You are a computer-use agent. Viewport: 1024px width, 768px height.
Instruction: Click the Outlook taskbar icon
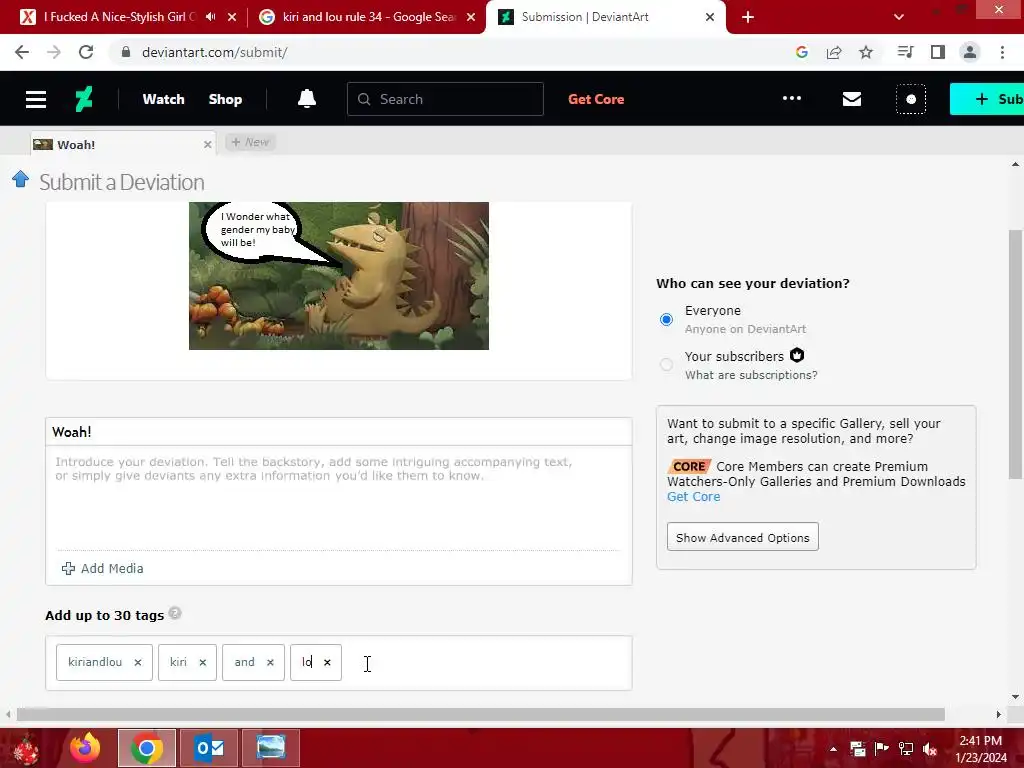[210, 748]
